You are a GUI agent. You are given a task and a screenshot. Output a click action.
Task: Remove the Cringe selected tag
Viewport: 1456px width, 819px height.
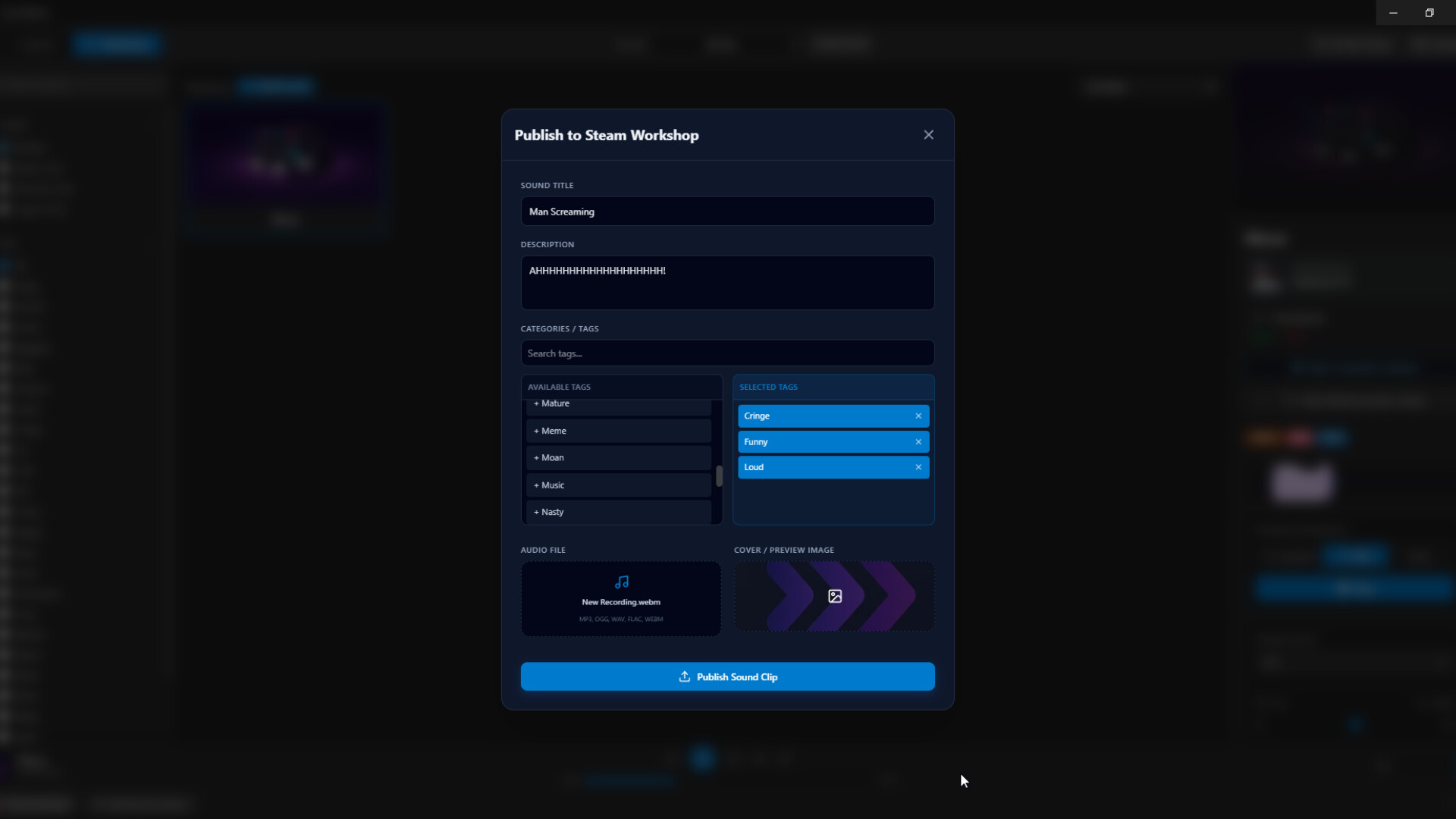(x=918, y=416)
